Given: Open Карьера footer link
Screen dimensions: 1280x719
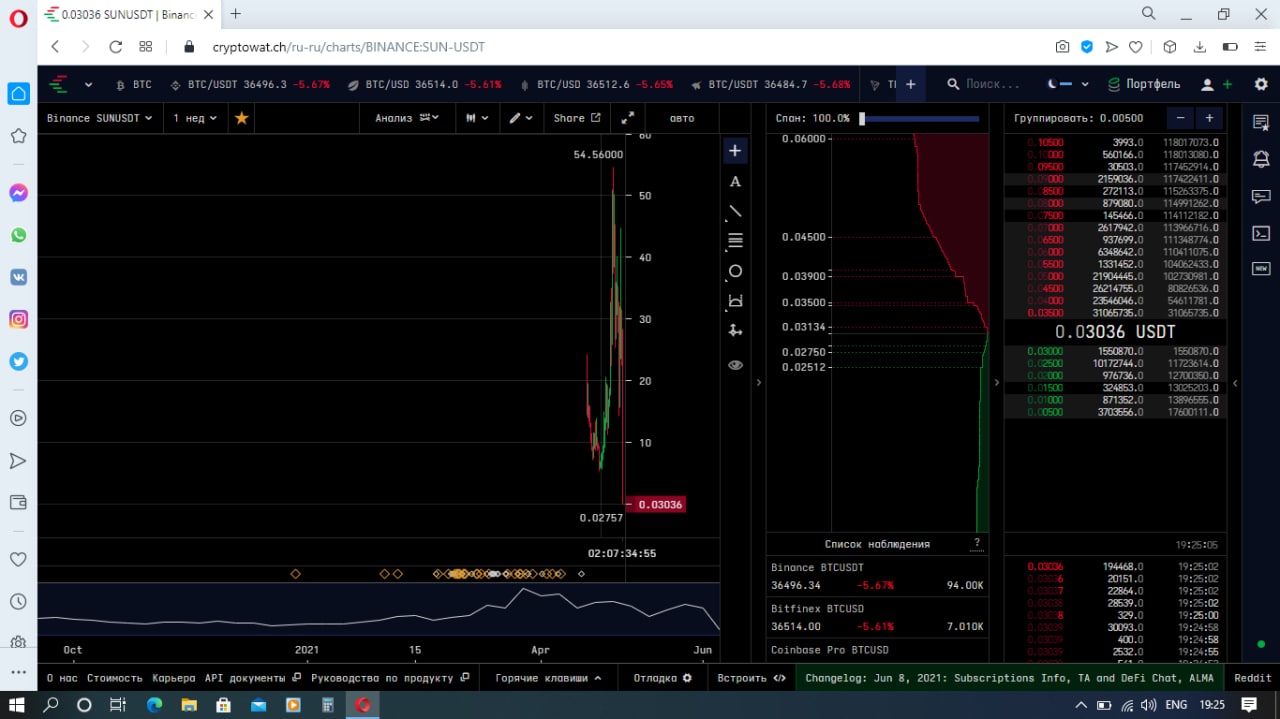Looking at the screenshot, I should 173,678.
